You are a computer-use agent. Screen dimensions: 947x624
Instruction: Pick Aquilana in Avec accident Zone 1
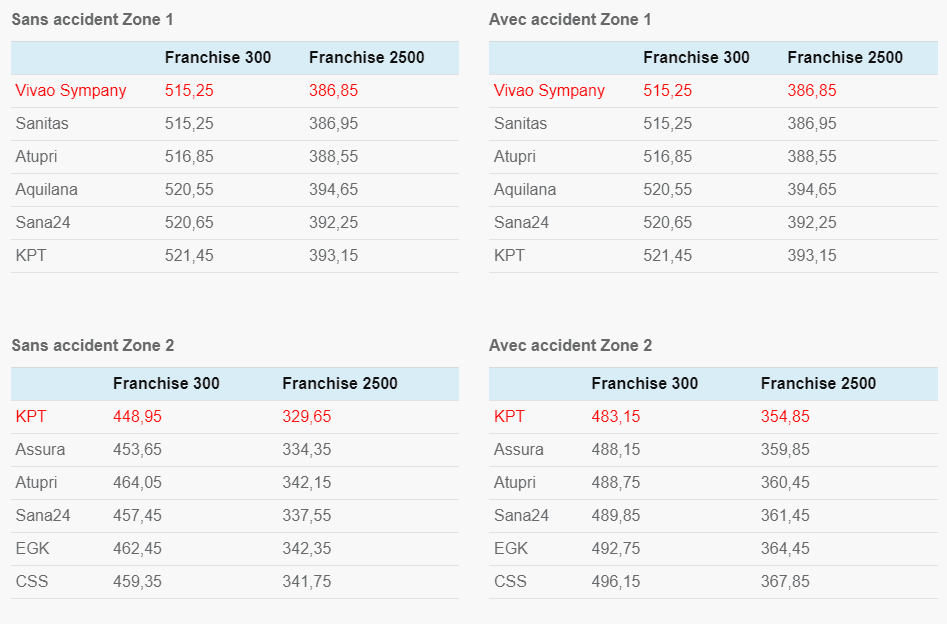pos(525,190)
